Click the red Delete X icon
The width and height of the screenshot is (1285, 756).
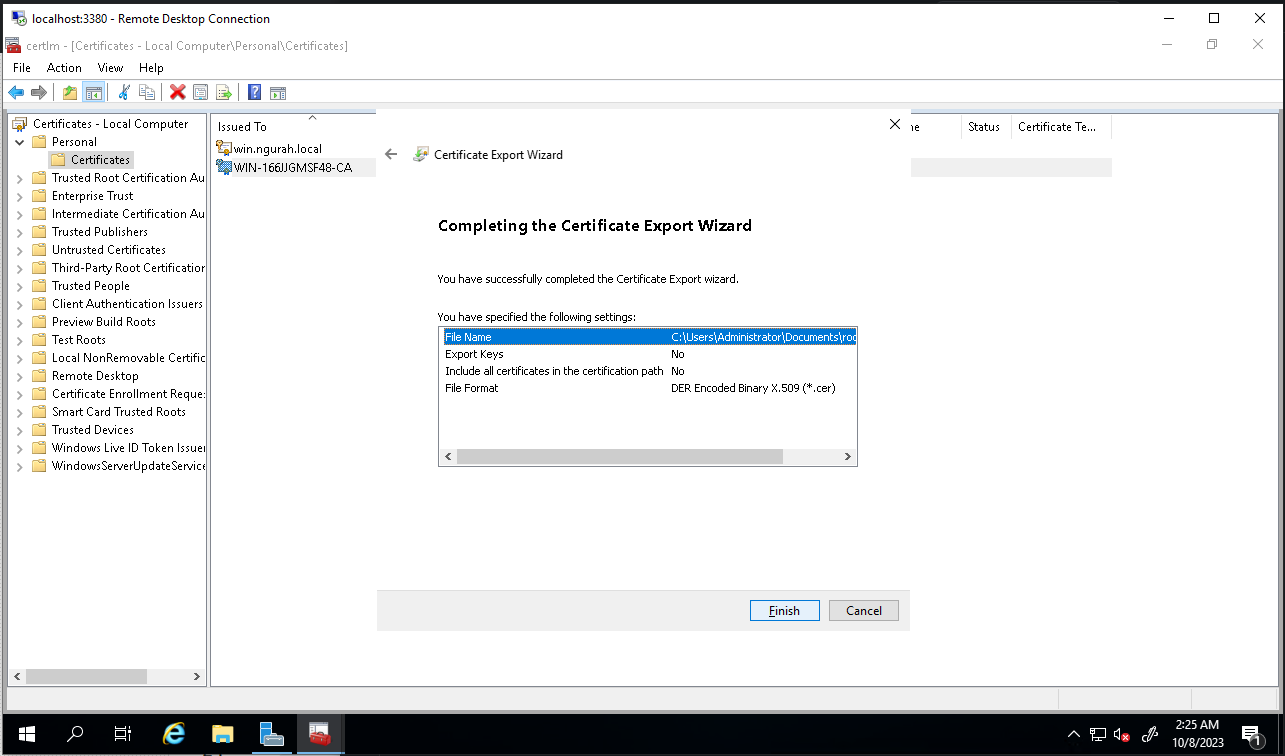point(177,93)
